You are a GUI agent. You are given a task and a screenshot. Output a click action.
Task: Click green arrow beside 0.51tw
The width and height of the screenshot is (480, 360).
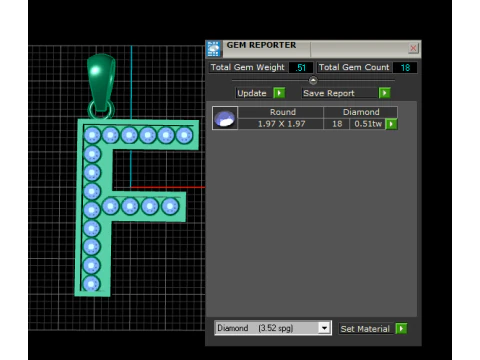pyautogui.click(x=391, y=124)
